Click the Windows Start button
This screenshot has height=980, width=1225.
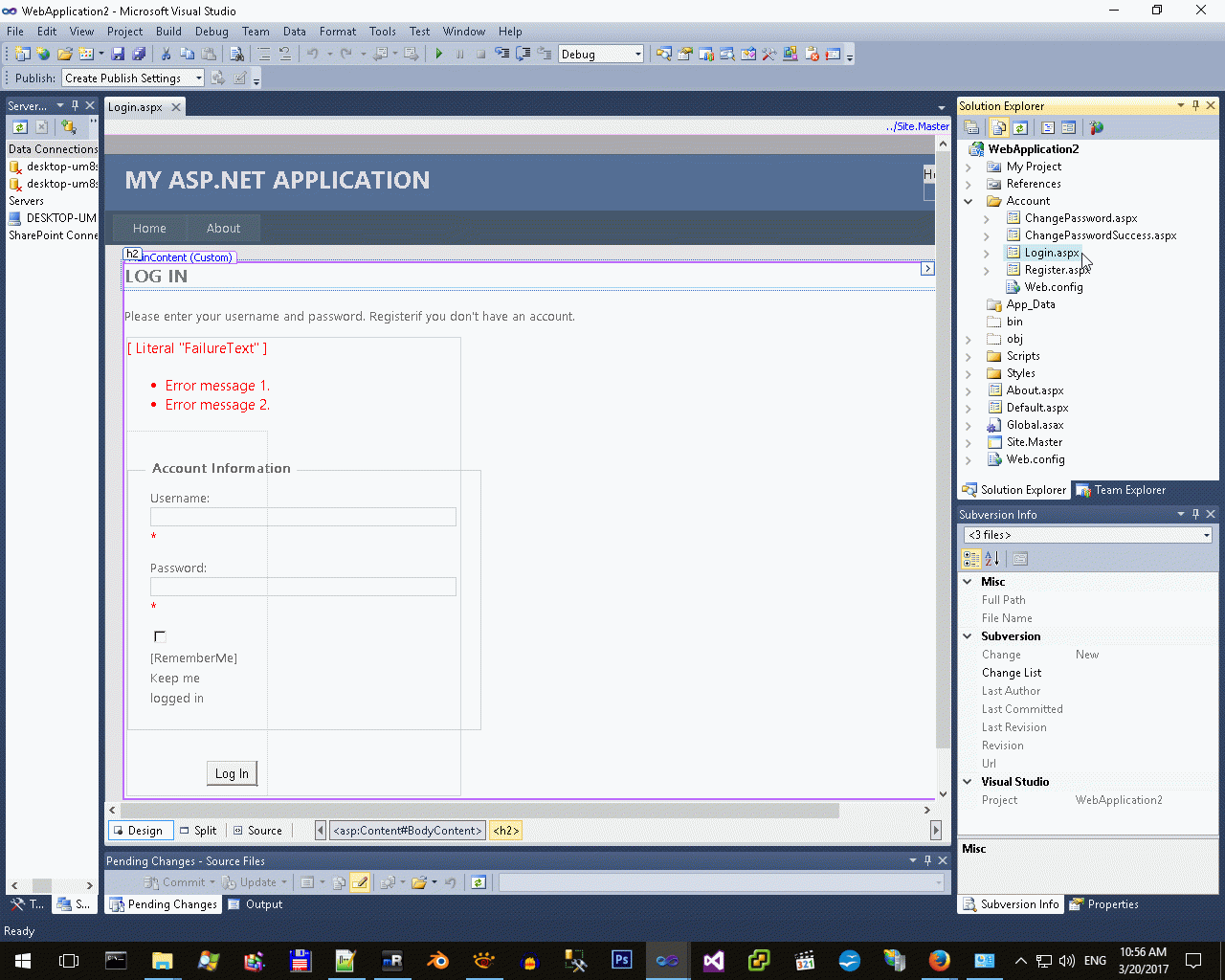pos(23,960)
